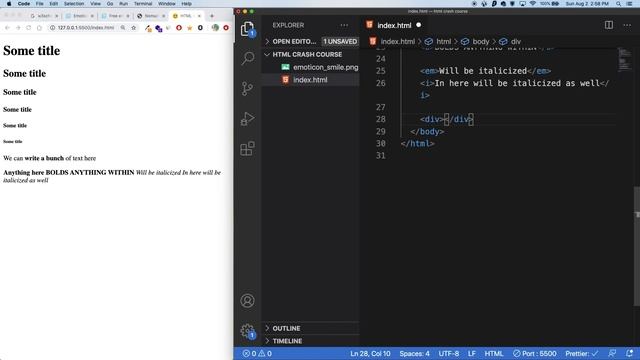Click index.html in the breadcrumb
The width and height of the screenshot is (640, 360).
click(398, 42)
